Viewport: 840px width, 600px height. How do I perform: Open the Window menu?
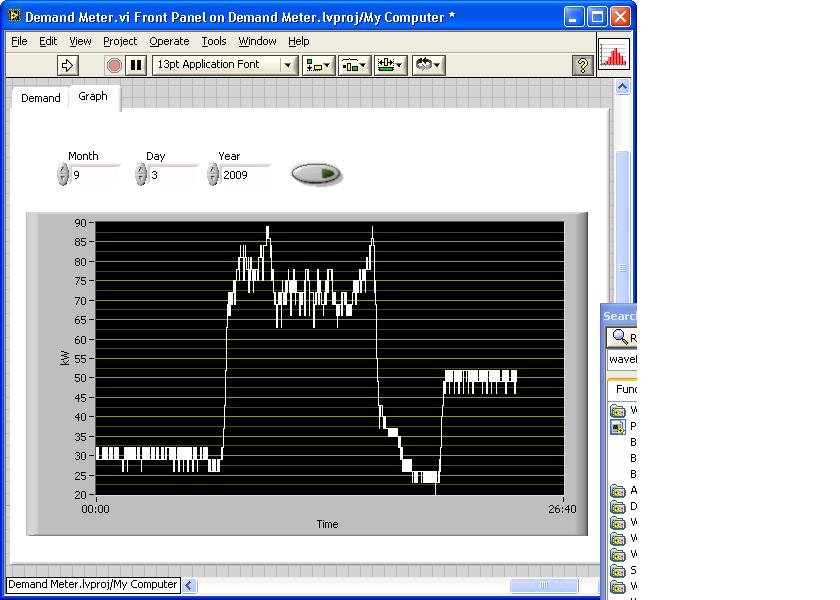click(x=257, y=41)
